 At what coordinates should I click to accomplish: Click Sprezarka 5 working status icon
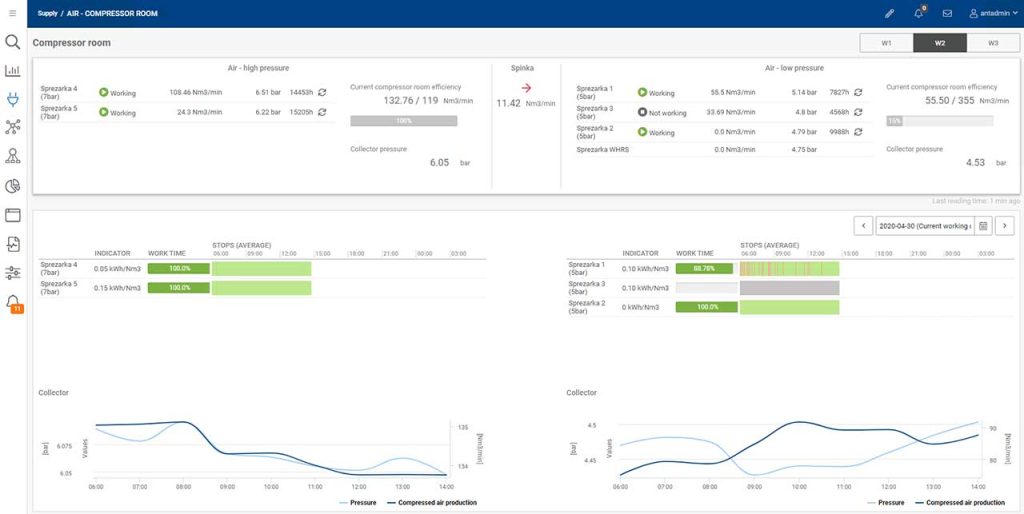(103, 112)
